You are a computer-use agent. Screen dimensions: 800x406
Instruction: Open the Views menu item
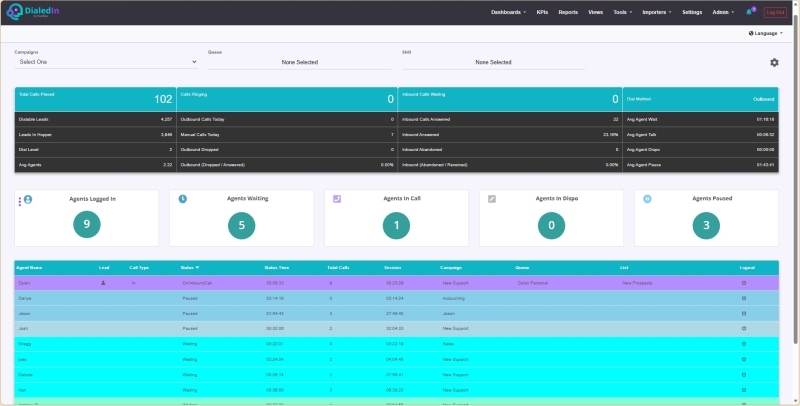(595, 12)
